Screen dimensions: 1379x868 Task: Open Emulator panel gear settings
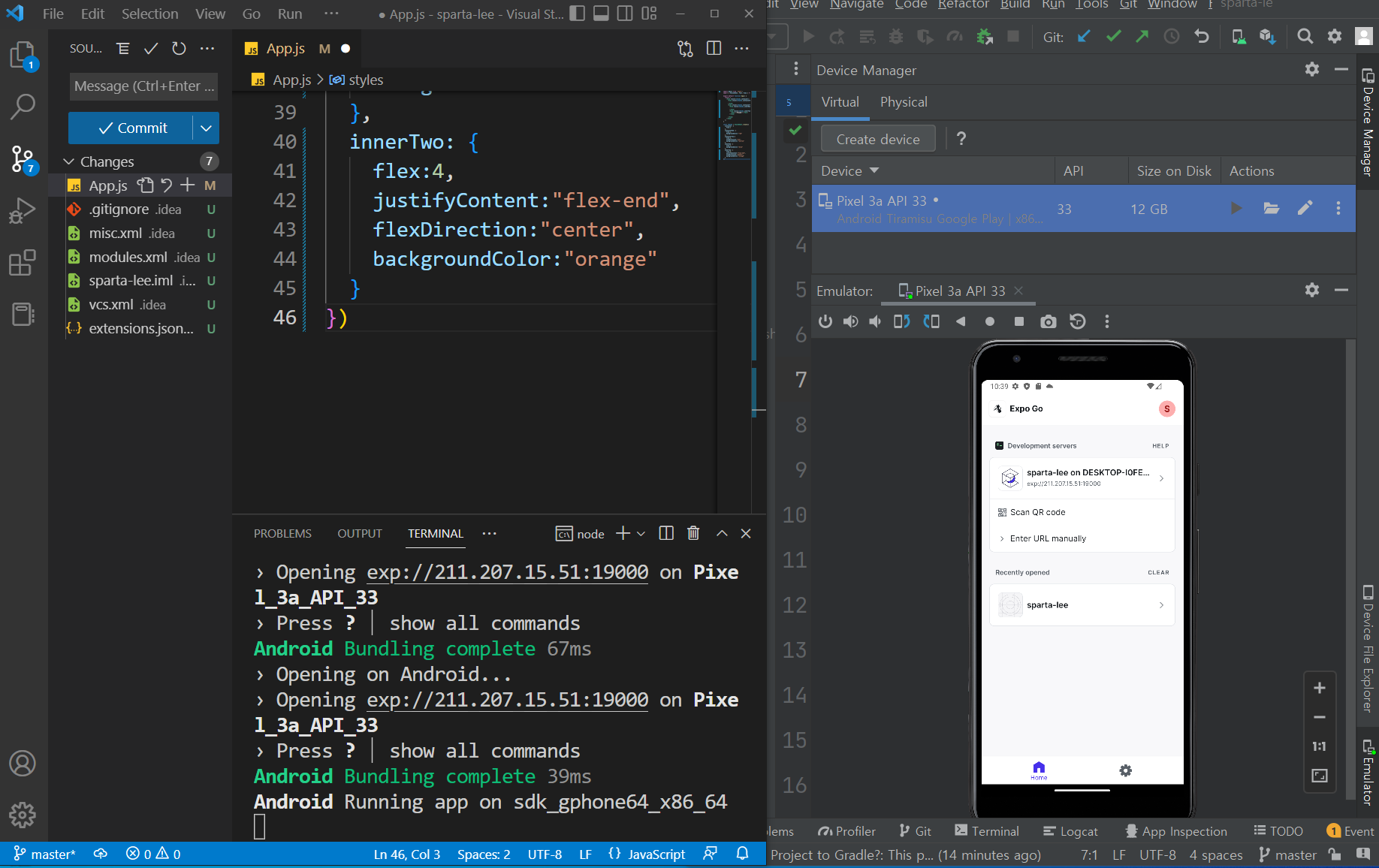click(1311, 291)
